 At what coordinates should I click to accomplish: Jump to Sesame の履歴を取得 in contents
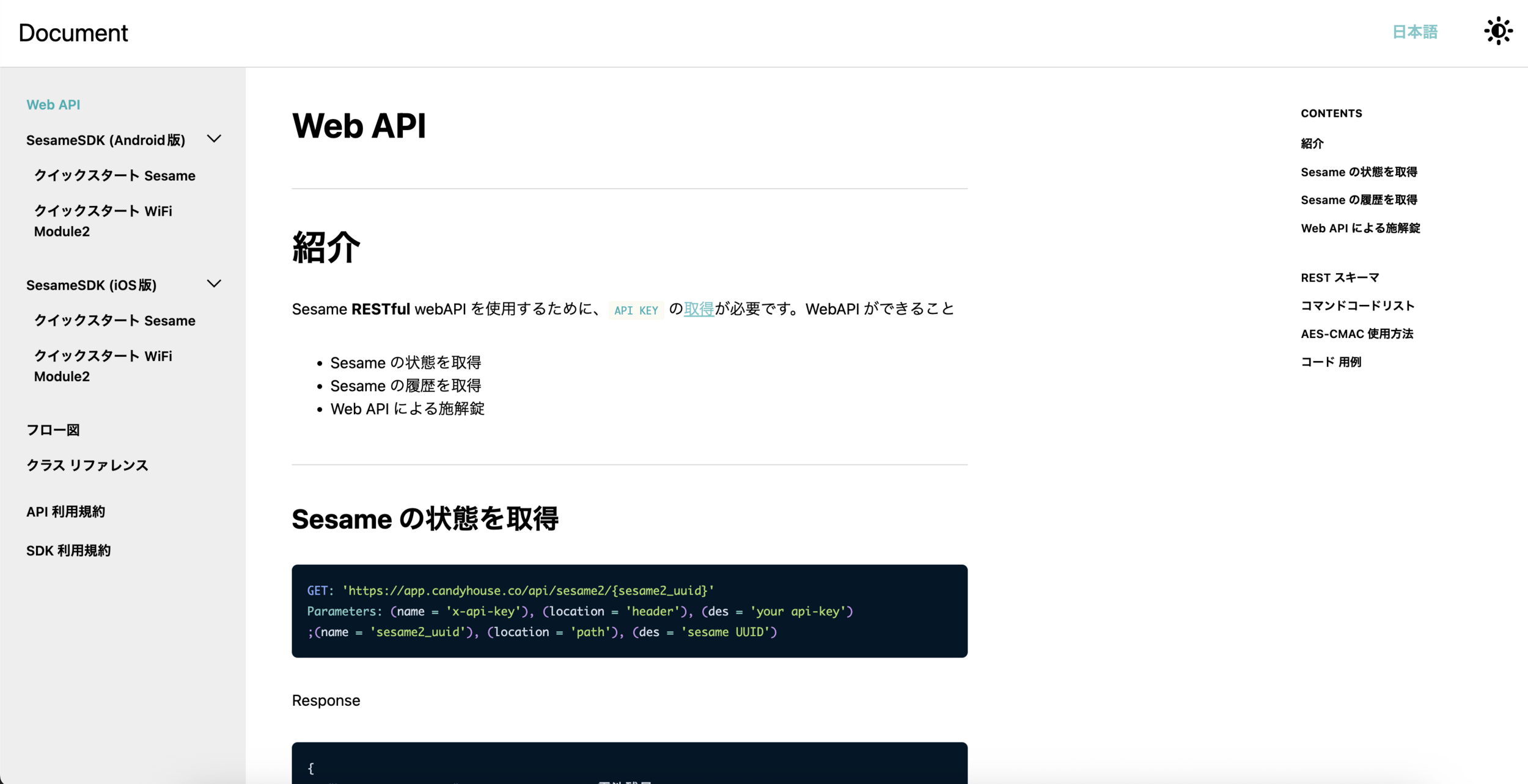point(1358,200)
